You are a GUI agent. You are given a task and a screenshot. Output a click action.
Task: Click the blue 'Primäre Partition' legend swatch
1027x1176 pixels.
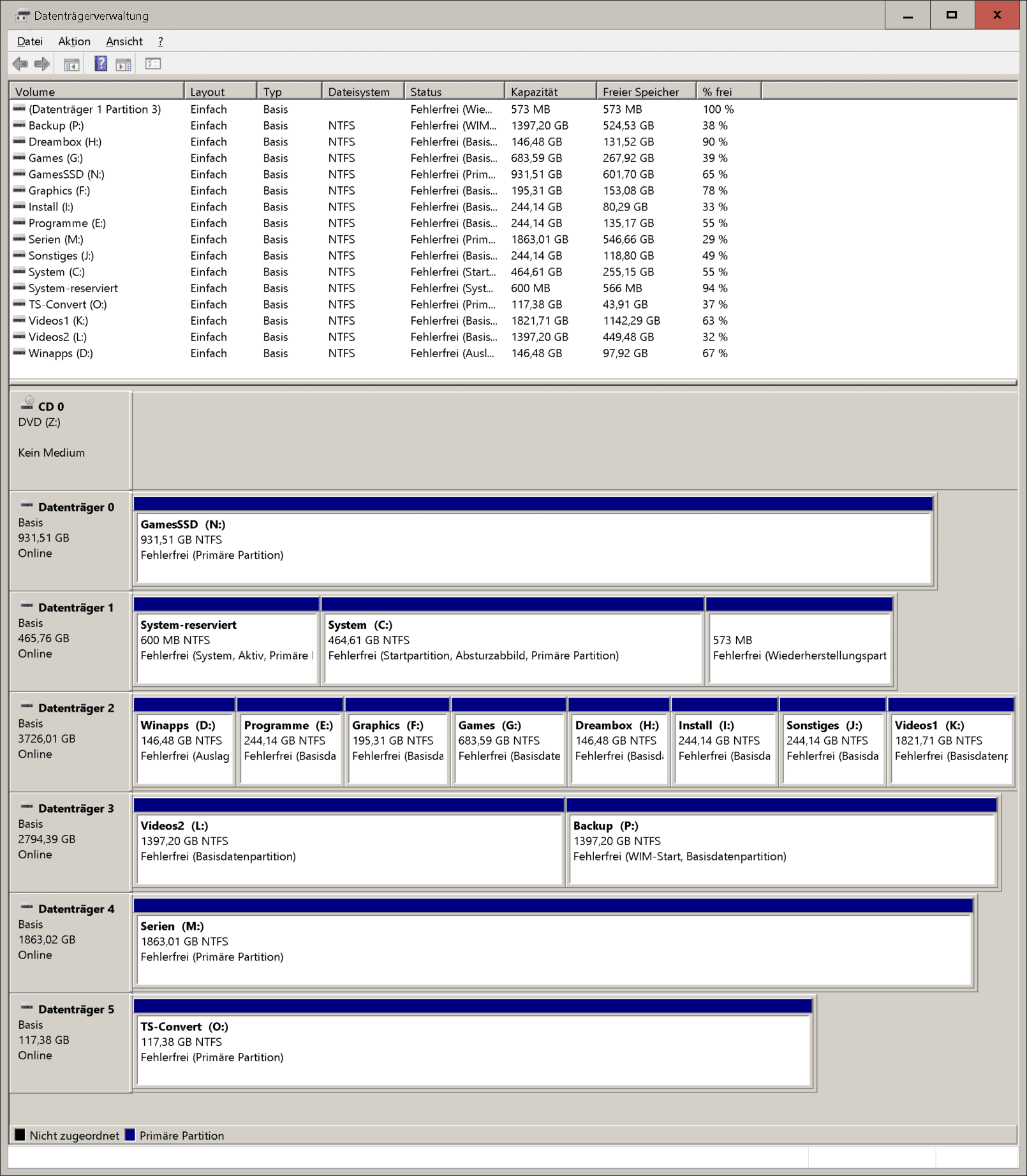coord(130,1135)
